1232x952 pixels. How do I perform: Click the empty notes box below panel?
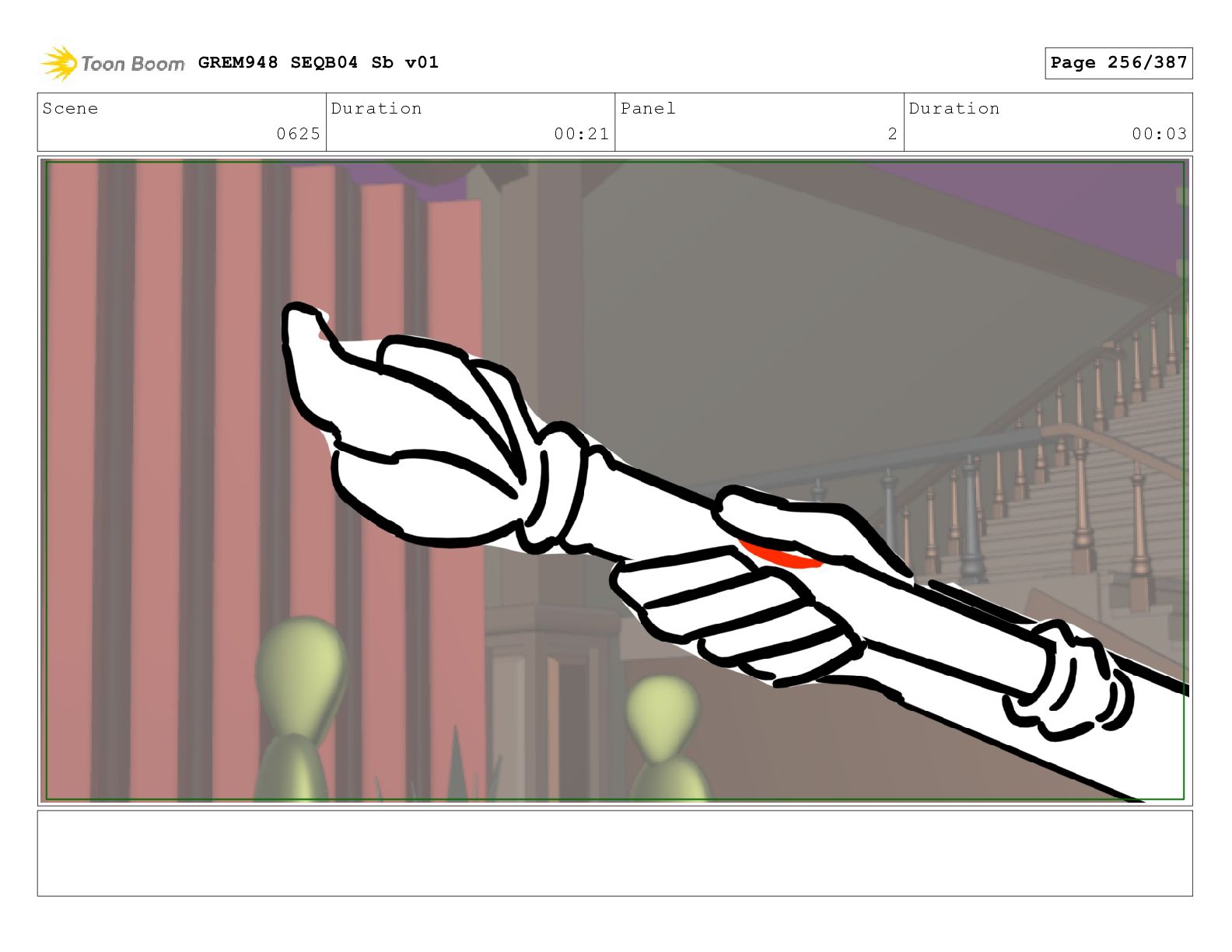(615, 853)
